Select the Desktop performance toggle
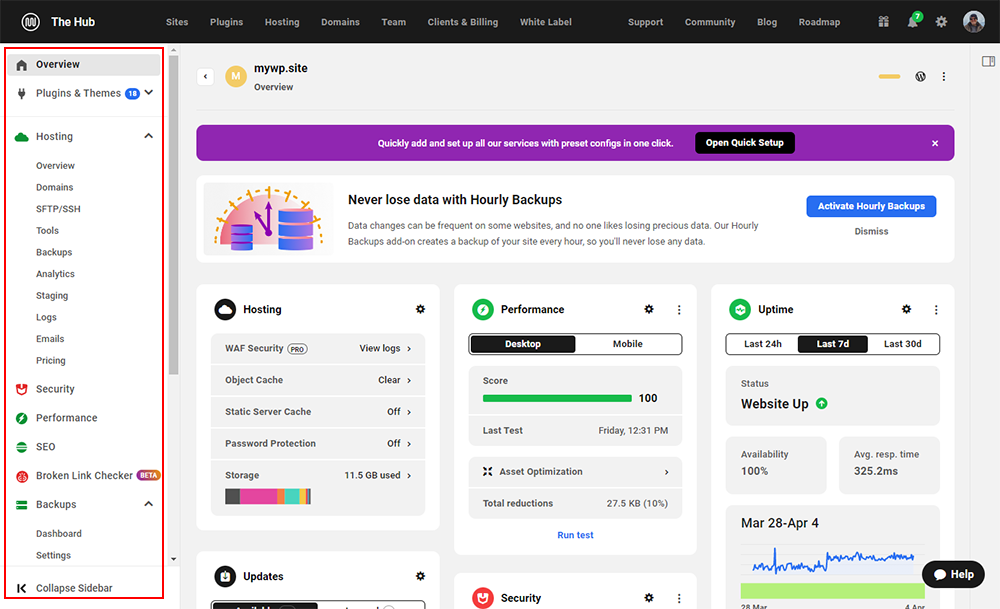1000x609 pixels. pos(523,344)
